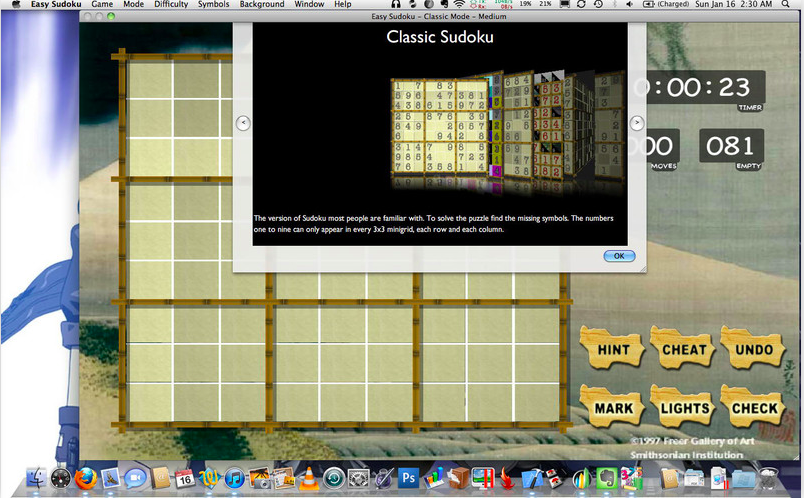Open iChat from the Dock

click(135, 478)
